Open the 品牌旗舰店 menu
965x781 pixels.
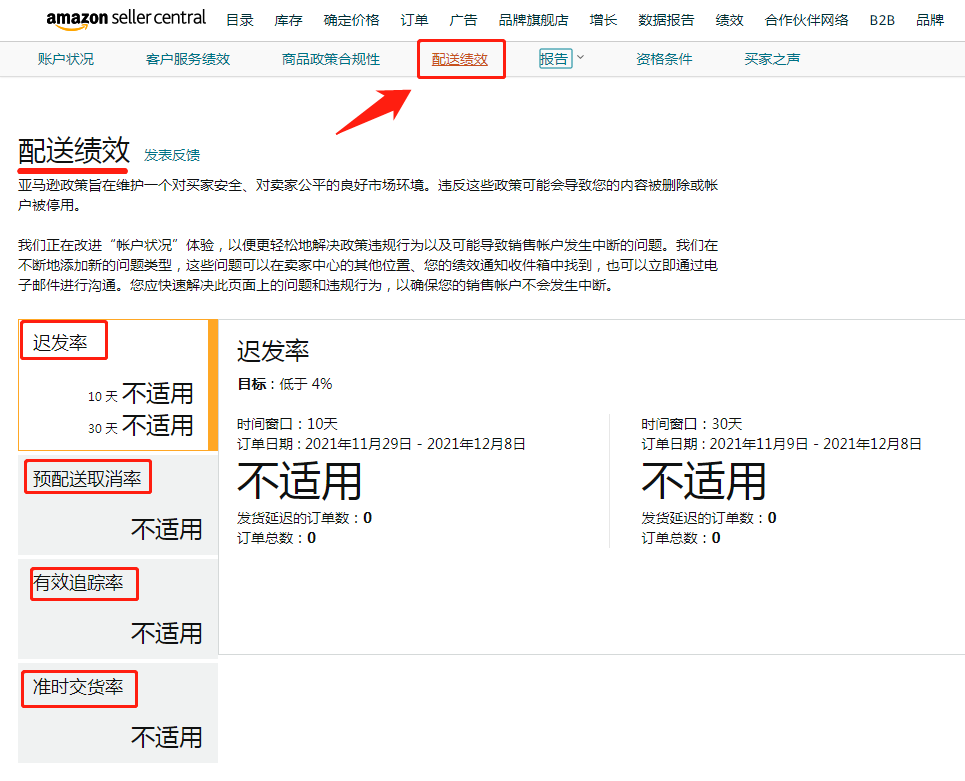(x=535, y=19)
